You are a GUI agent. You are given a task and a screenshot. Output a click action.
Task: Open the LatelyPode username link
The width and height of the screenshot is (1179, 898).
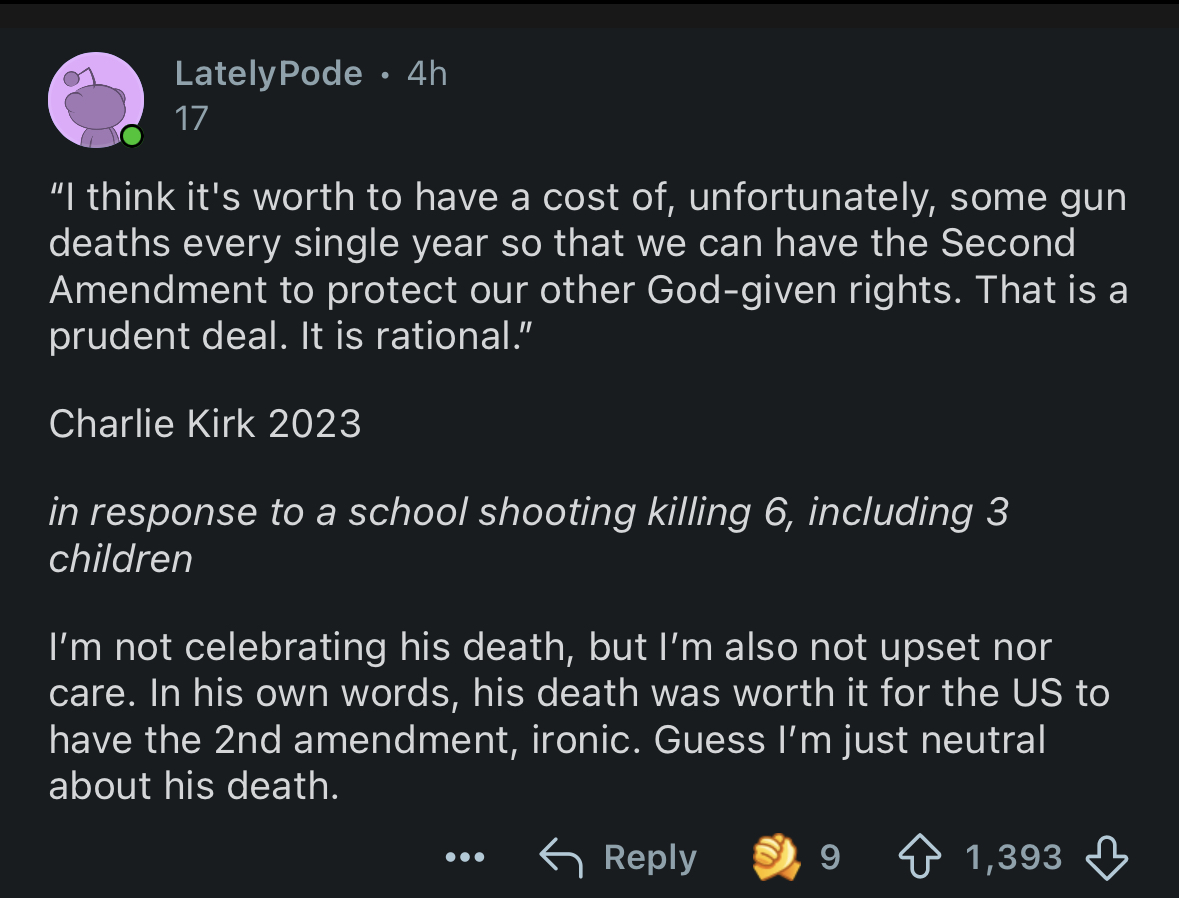268,73
